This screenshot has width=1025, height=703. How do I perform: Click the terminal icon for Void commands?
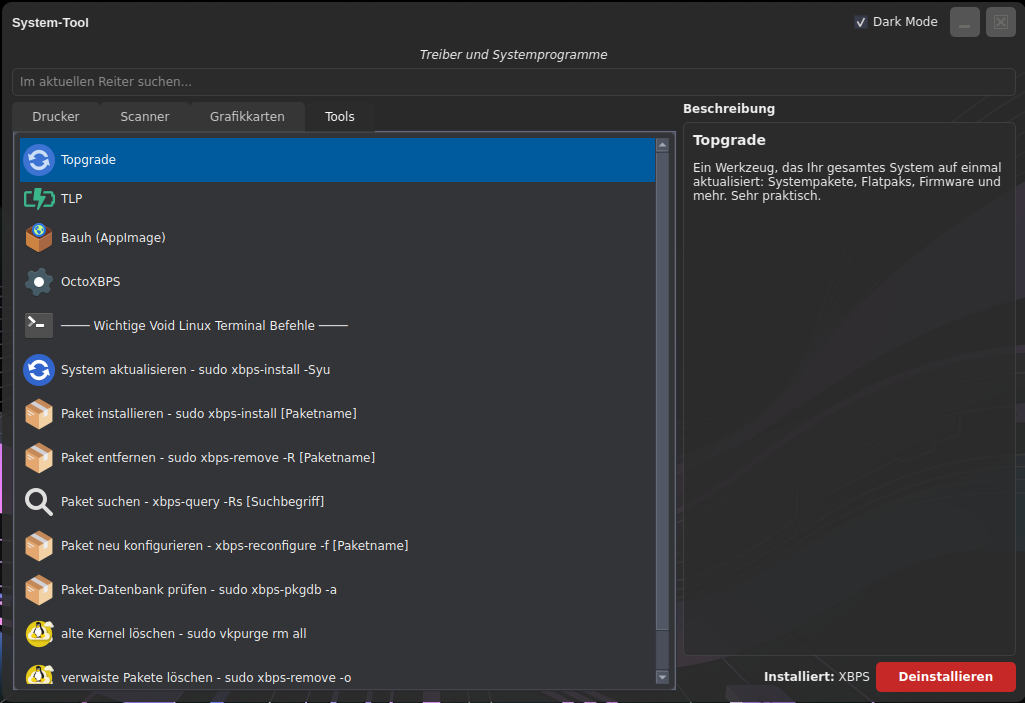click(39, 325)
